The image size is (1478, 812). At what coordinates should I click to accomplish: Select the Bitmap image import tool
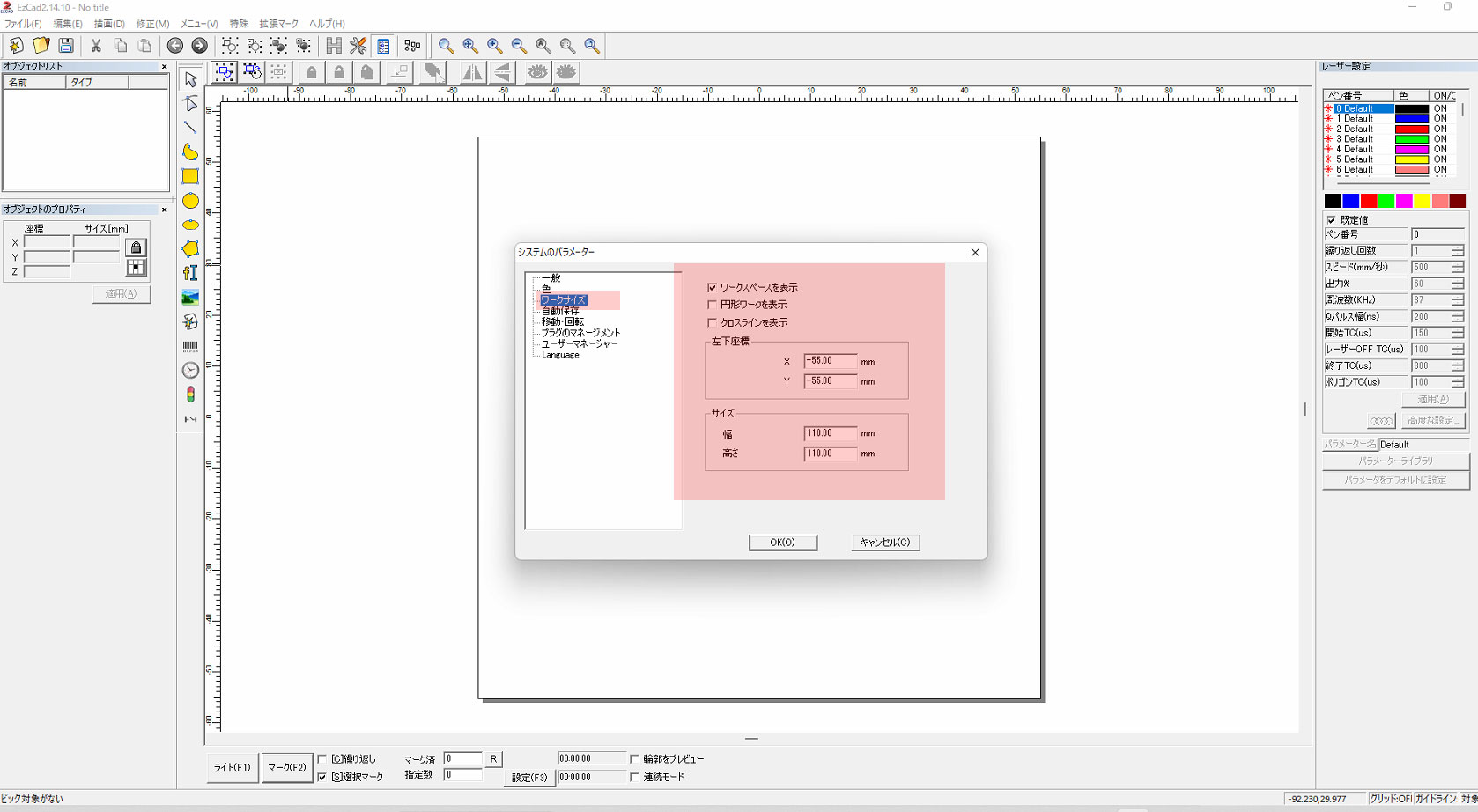coord(190,298)
